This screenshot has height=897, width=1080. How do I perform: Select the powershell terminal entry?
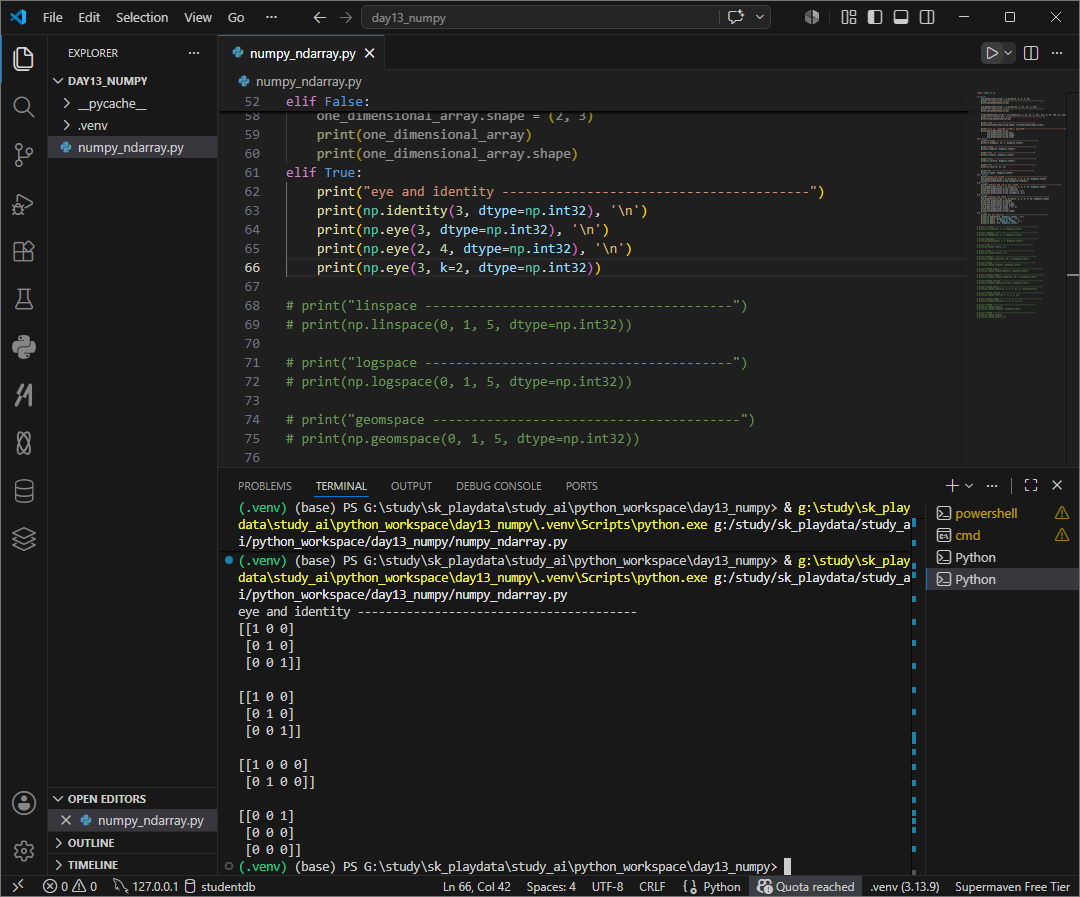click(x=1003, y=513)
